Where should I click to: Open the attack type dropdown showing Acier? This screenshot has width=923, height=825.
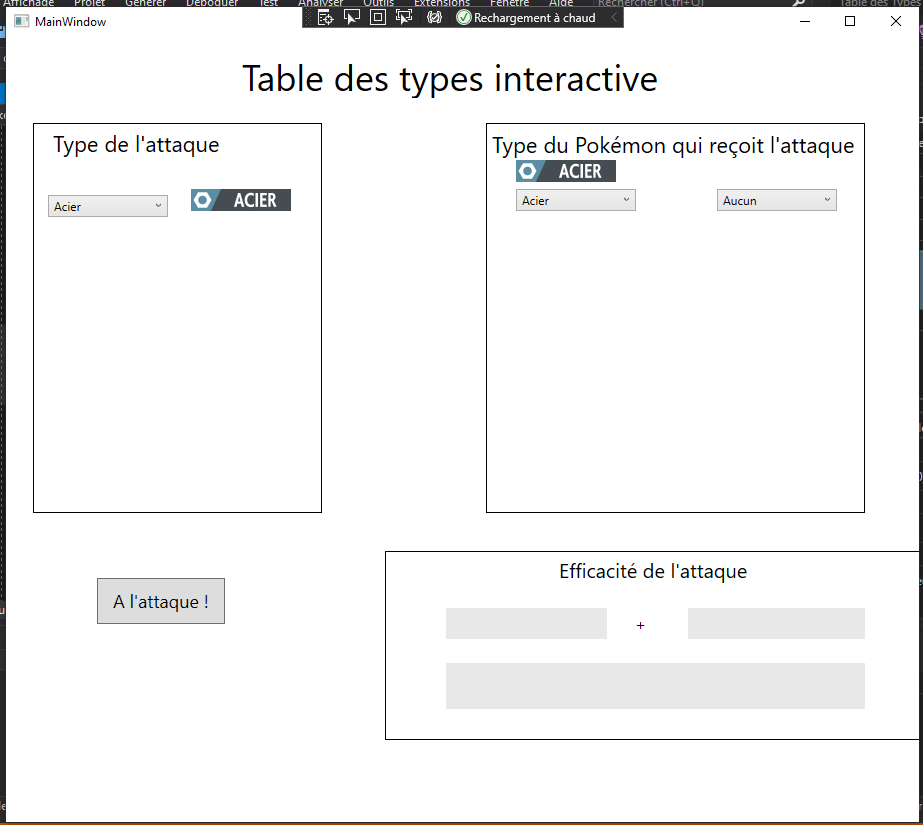click(x=107, y=205)
